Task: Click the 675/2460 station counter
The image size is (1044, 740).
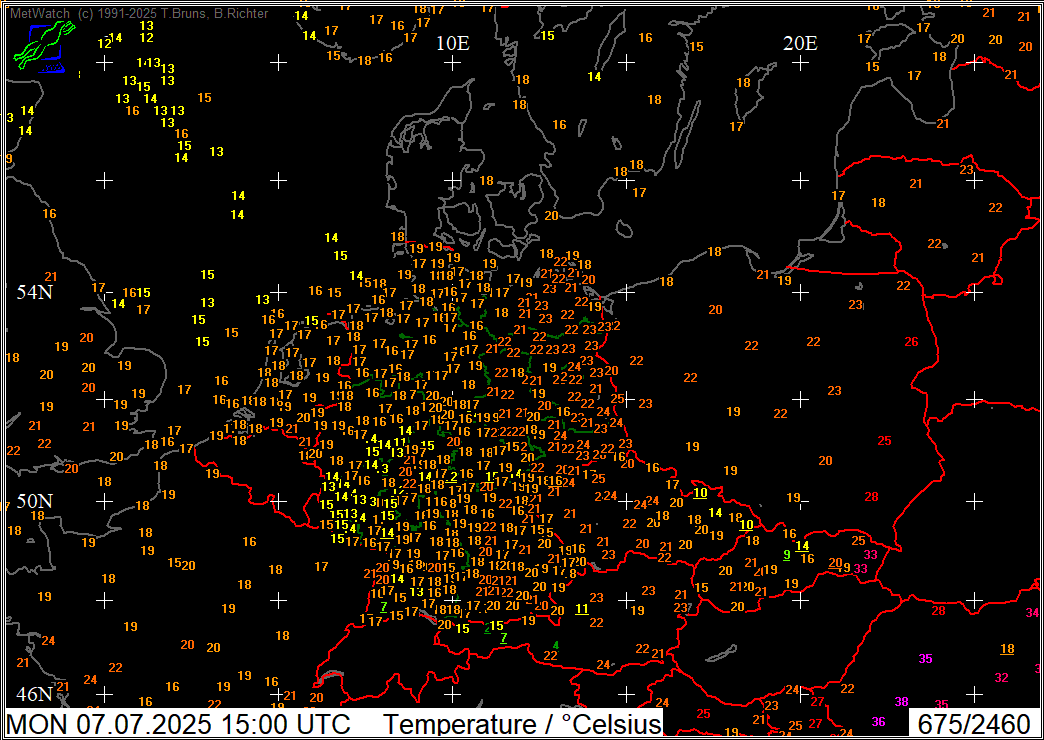Action: point(973,723)
